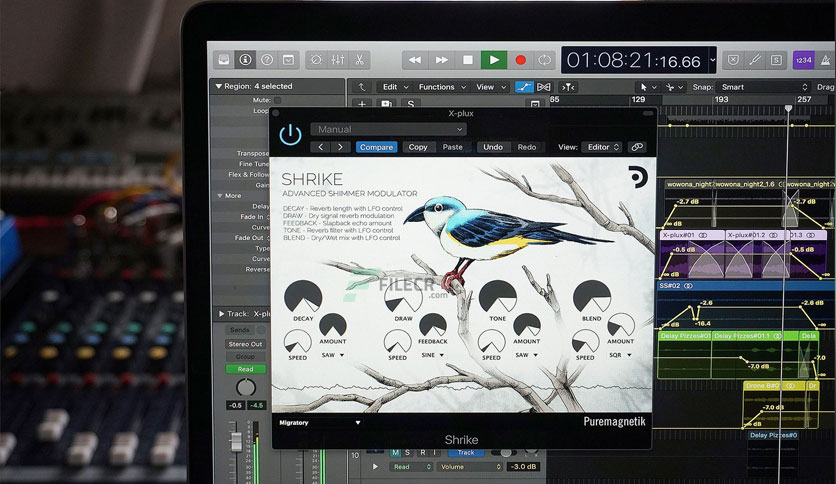Open the LCD display mode arrow
This screenshot has height=484, width=836.
(x=712, y=60)
